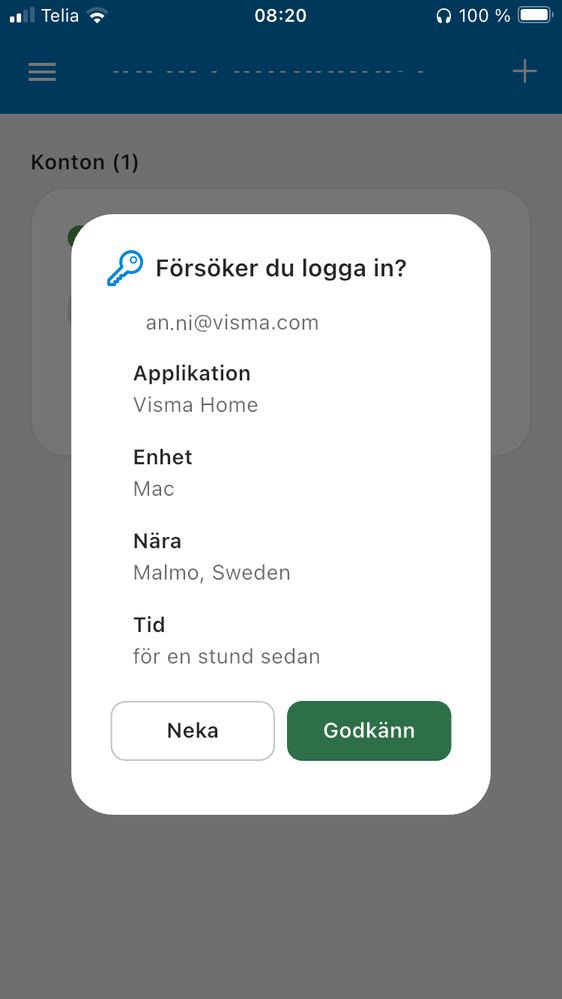The height and width of the screenshot is (999, 562).
Task: Deny login with Neka button
Action: pos(192,731)
